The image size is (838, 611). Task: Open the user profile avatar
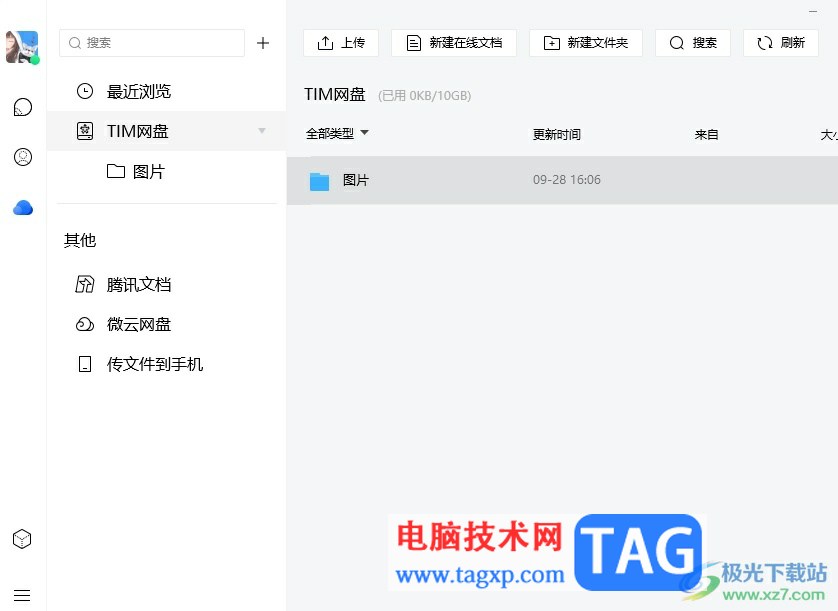click(22, 47)
